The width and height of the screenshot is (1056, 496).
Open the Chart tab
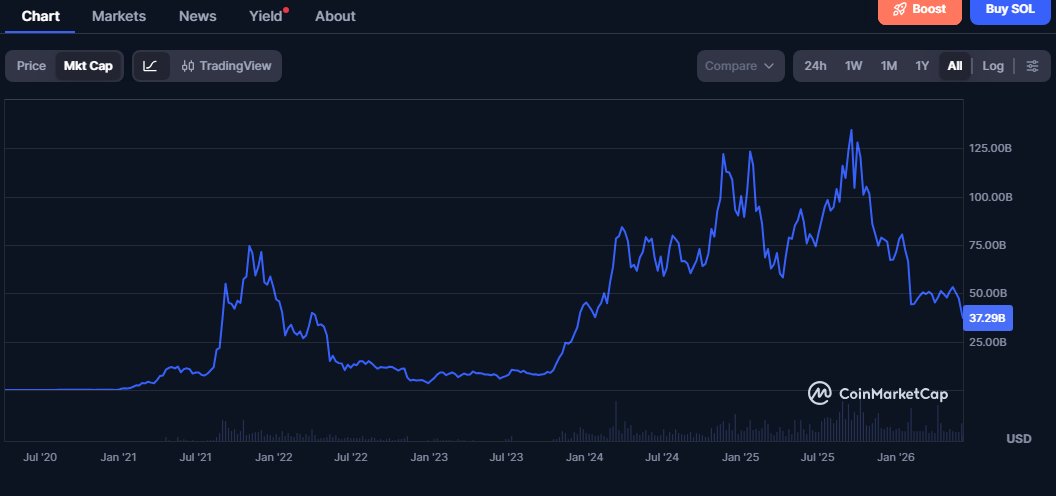pyautogui.click(x=40, y=16)
